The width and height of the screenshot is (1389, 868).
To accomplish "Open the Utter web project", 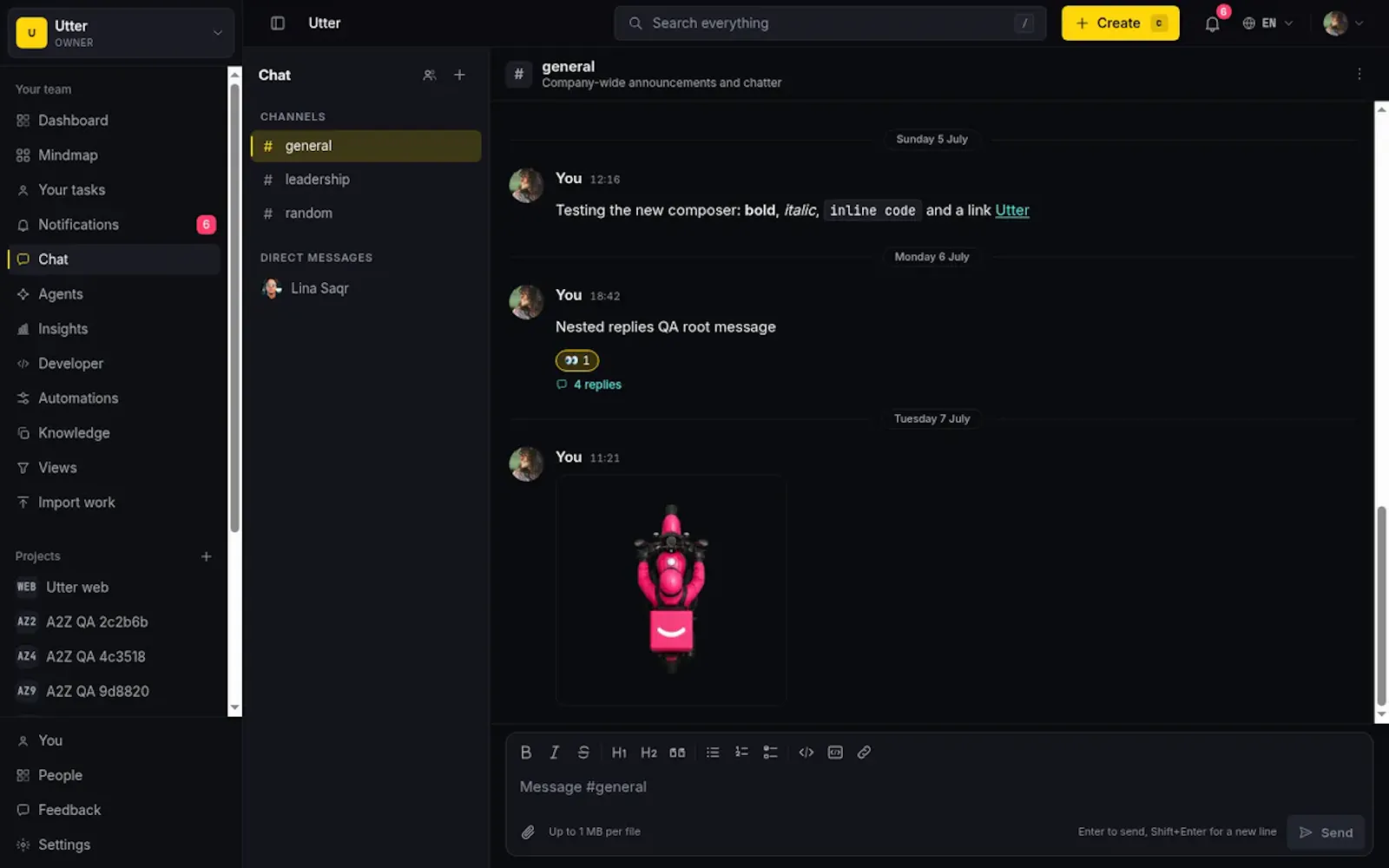I will point(114,588).
